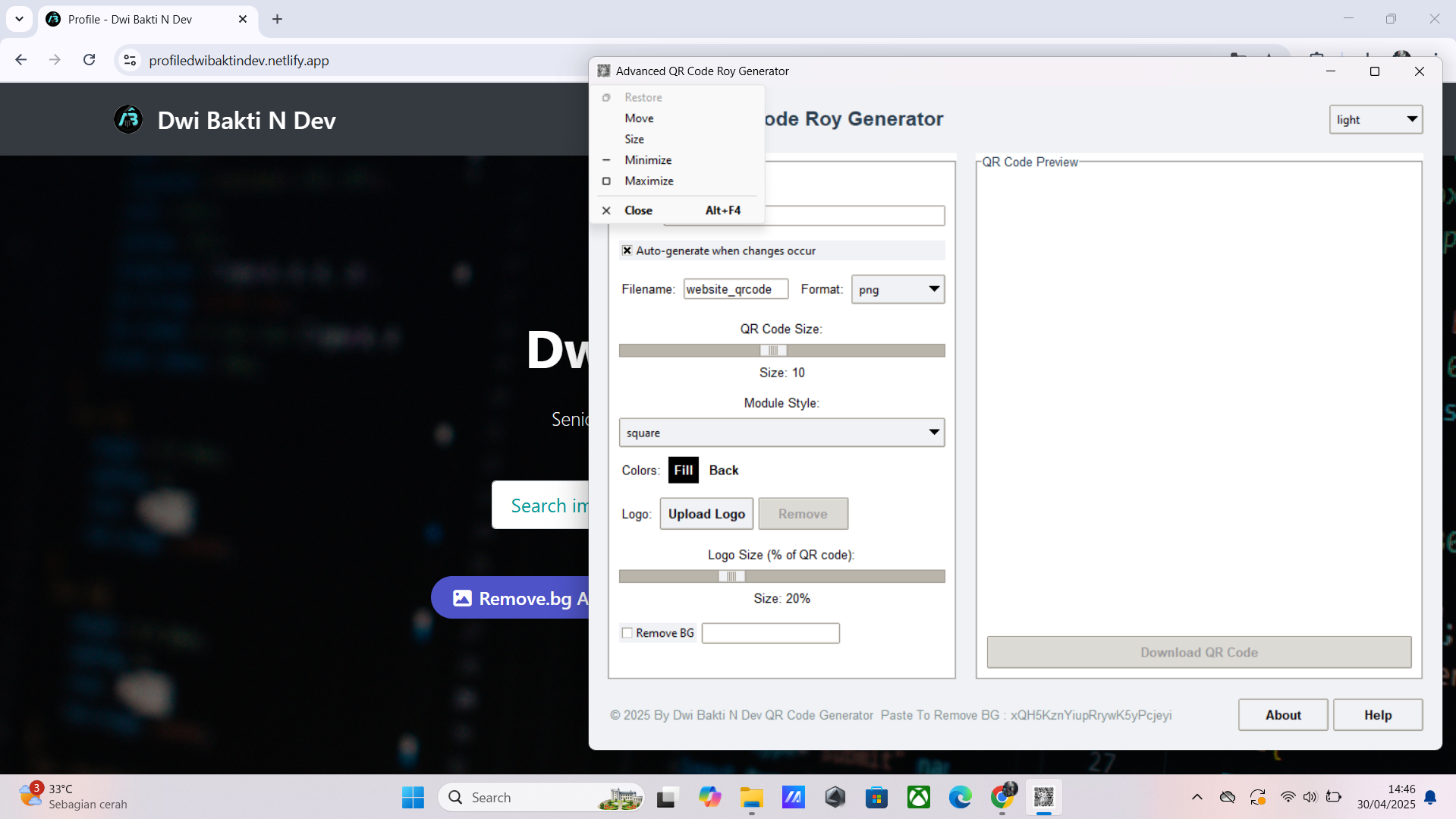Open the light theme dropdown

1376,119
